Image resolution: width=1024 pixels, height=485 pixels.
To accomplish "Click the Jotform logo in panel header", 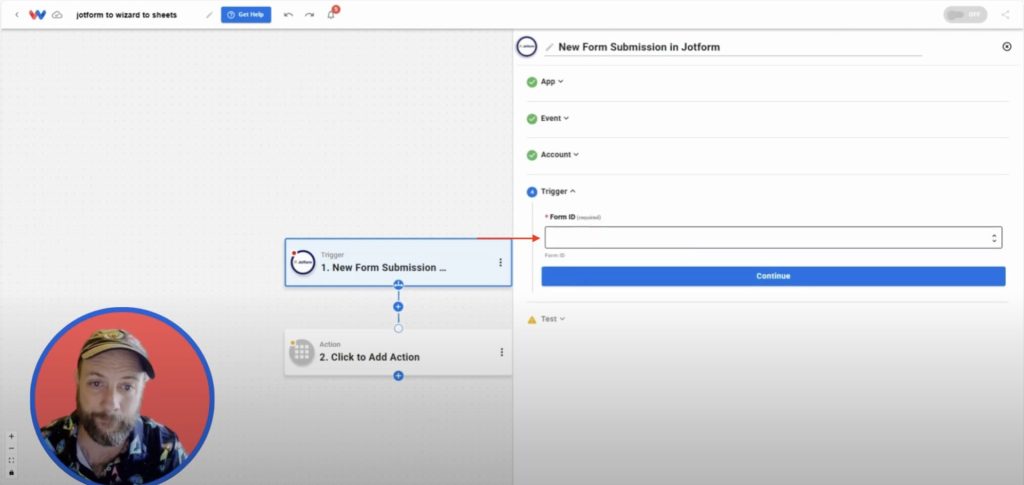I will [x=527, y=46].
